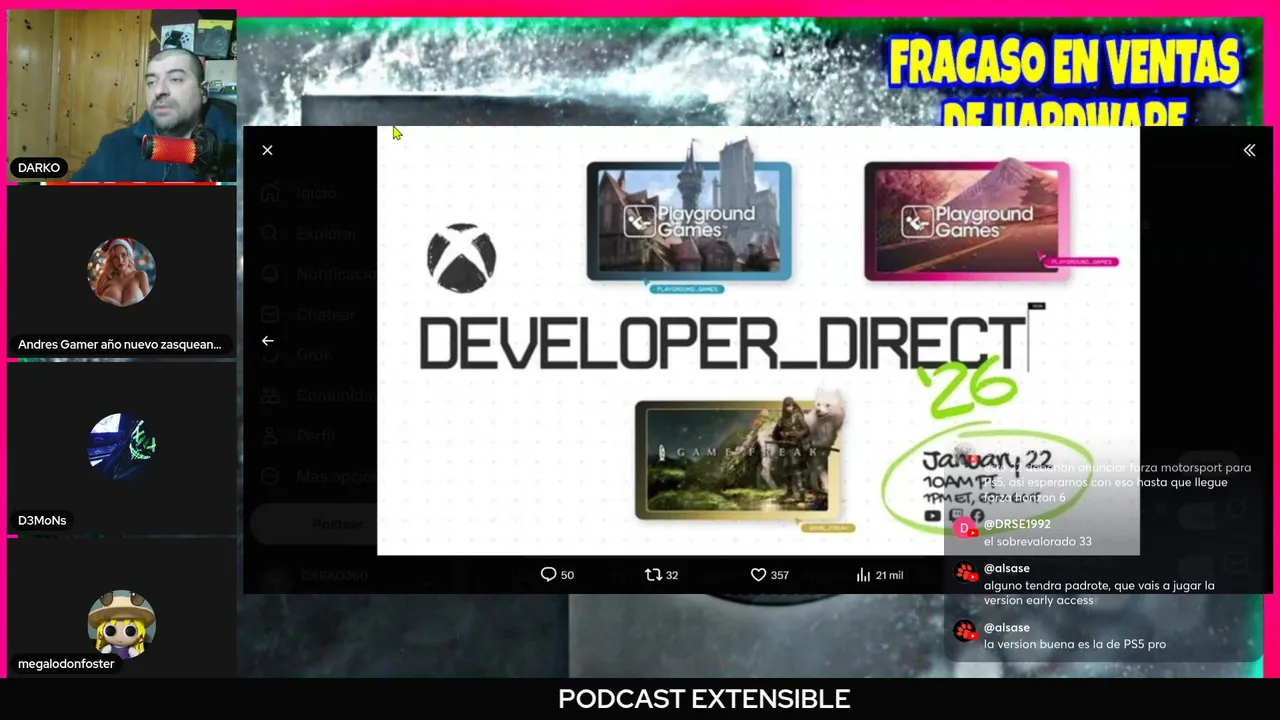Click the Game Freak game card
Screen dimensions: 1280x720
[x=737, y=460]
